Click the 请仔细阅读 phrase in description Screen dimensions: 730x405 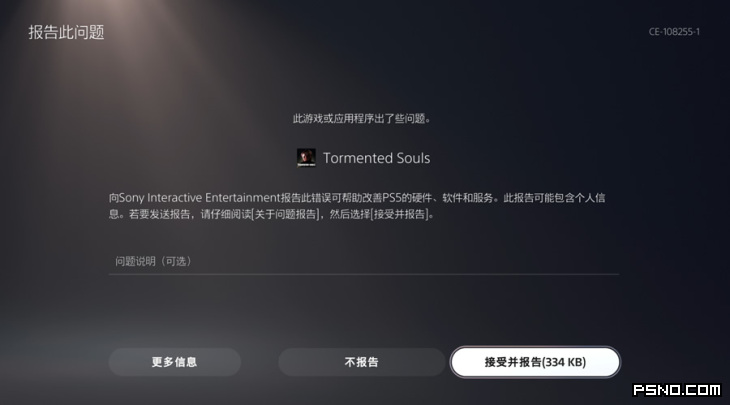(226, 214)
